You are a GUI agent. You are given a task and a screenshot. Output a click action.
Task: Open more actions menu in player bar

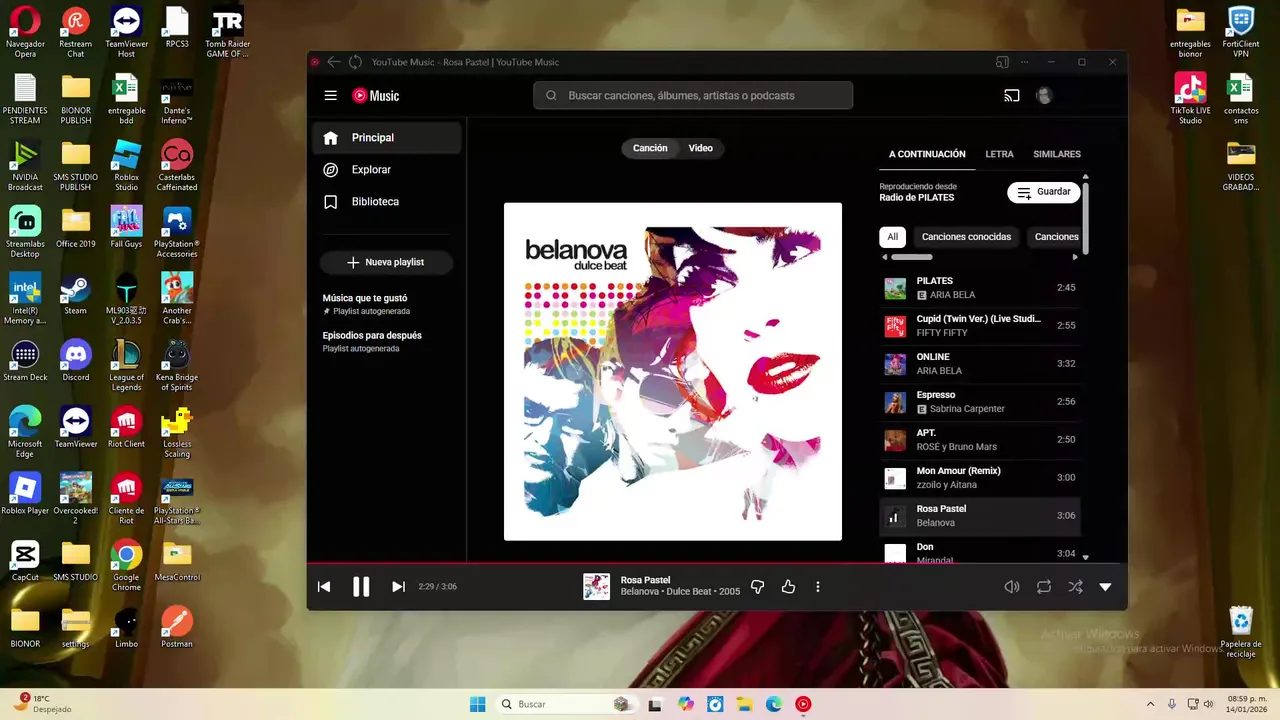click(x=818, y=587)
